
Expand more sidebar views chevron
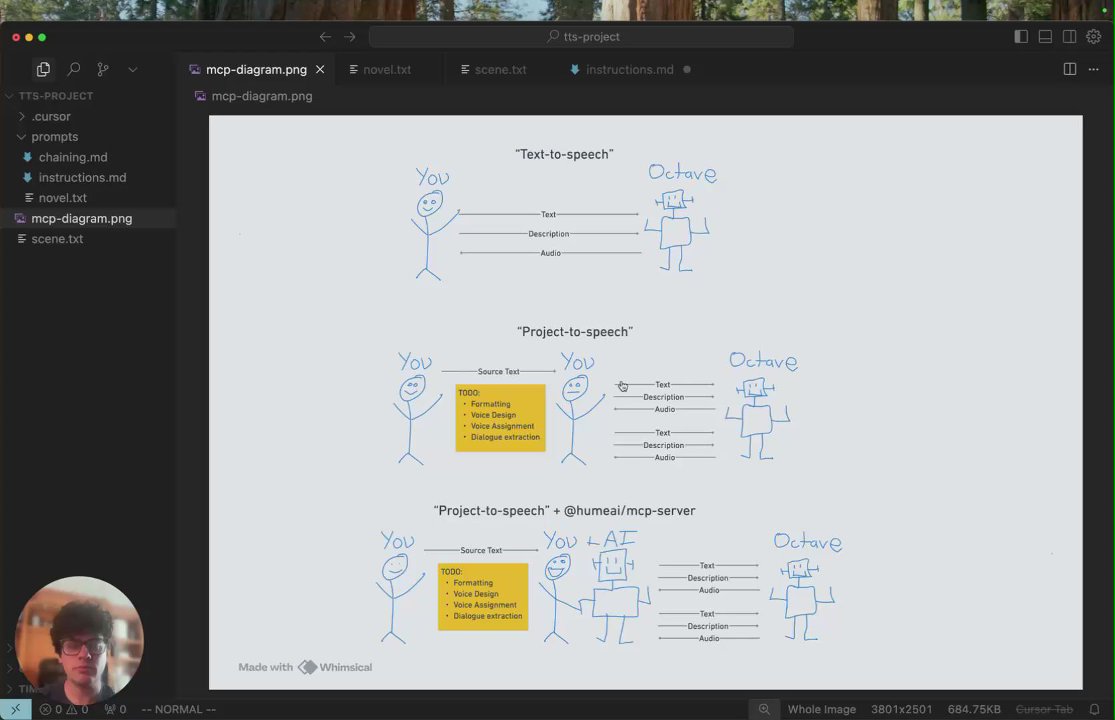click(x=132, y=70)
